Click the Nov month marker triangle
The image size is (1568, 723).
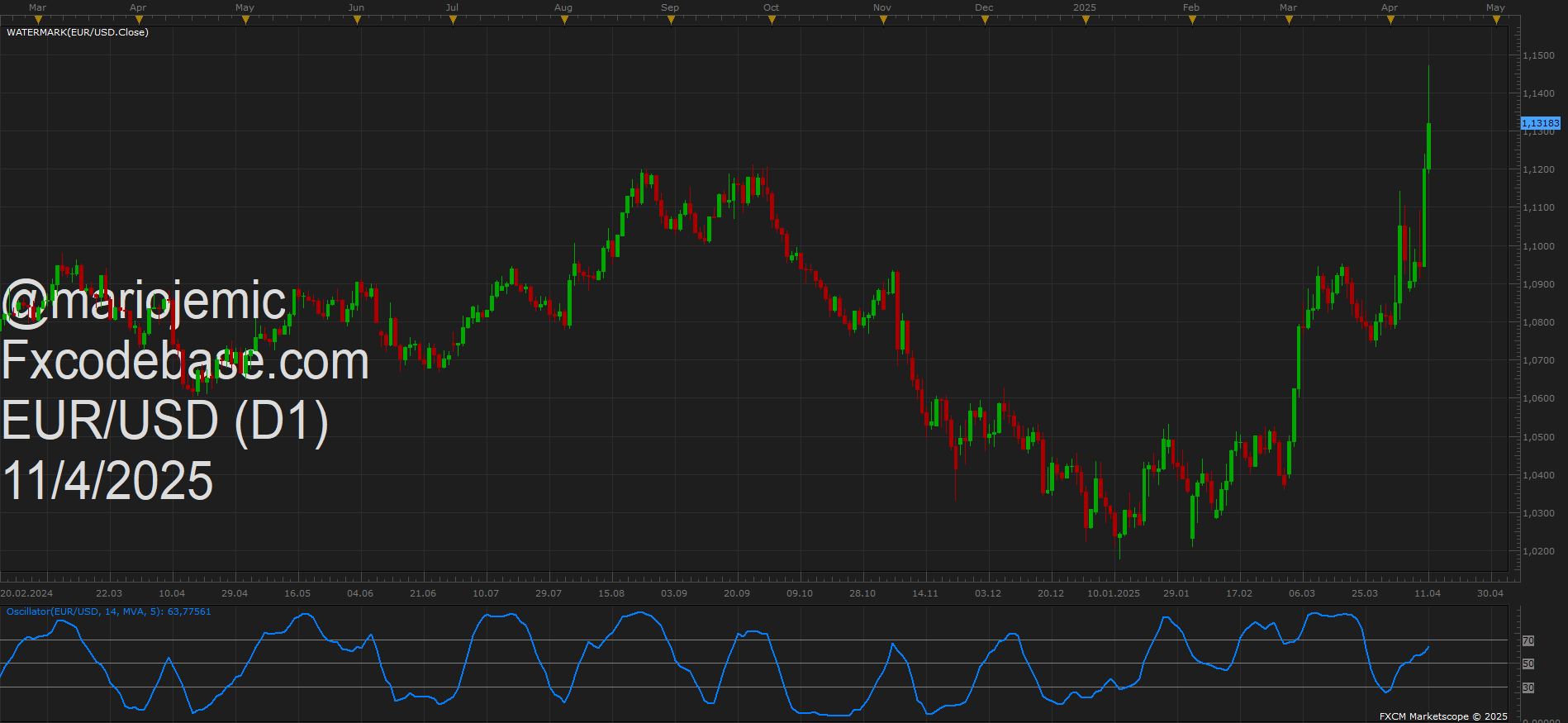pos(883,20)
